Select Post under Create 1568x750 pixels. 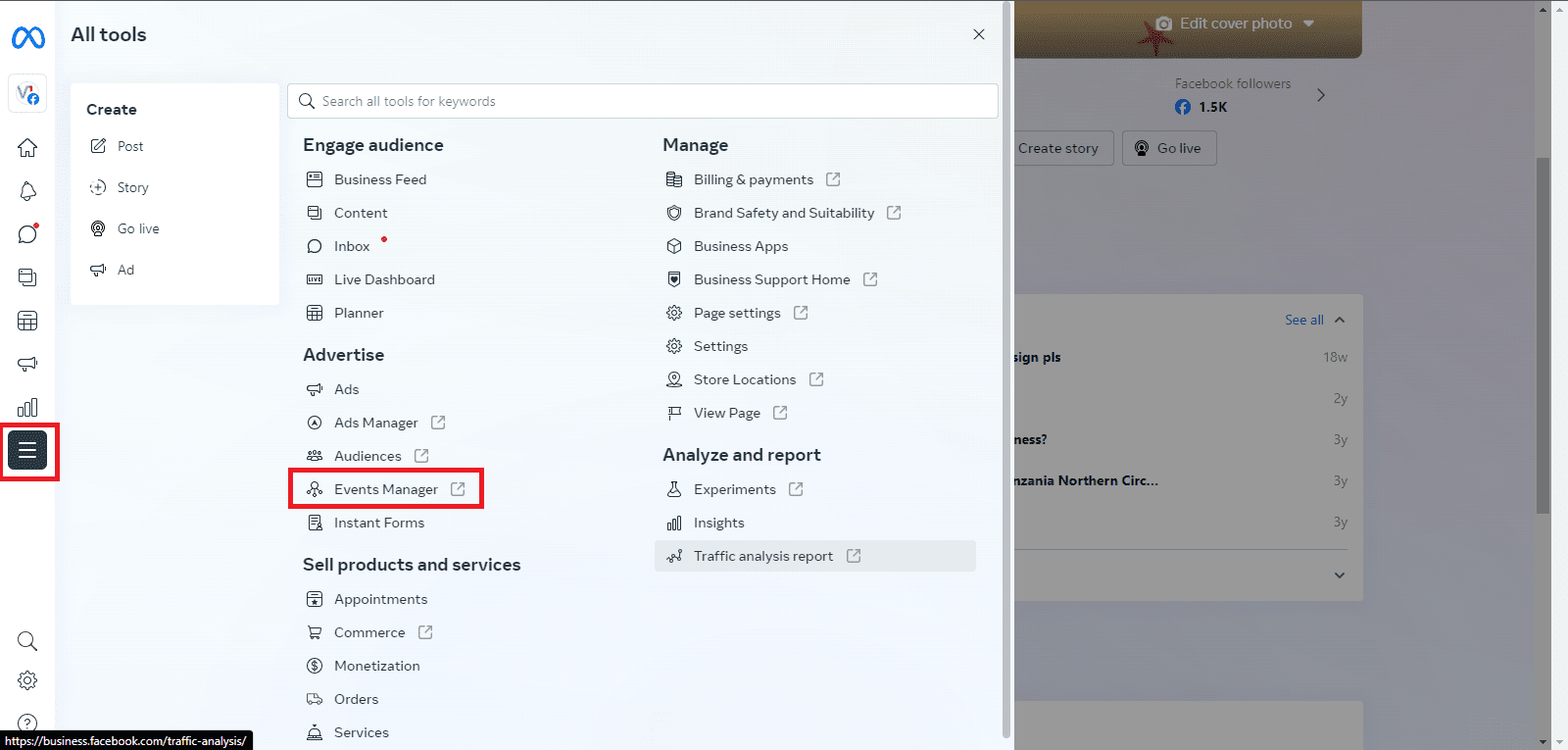tap(129, 146)
